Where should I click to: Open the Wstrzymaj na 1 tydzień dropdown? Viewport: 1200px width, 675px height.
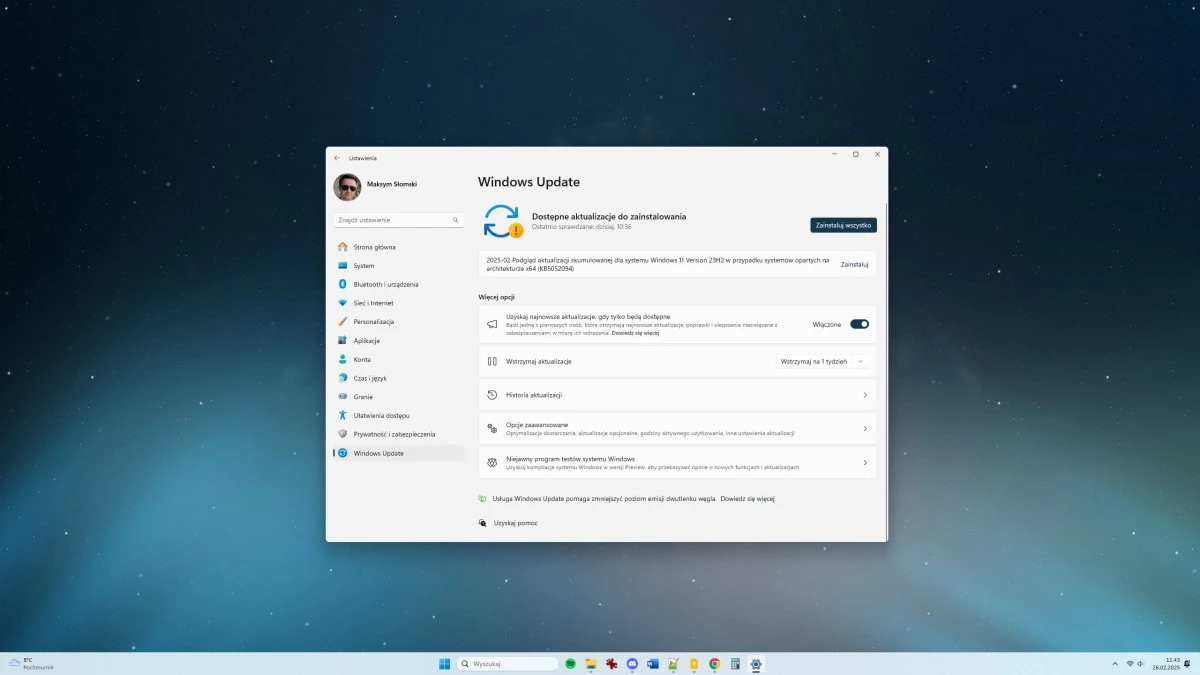[x=822, y=361]
